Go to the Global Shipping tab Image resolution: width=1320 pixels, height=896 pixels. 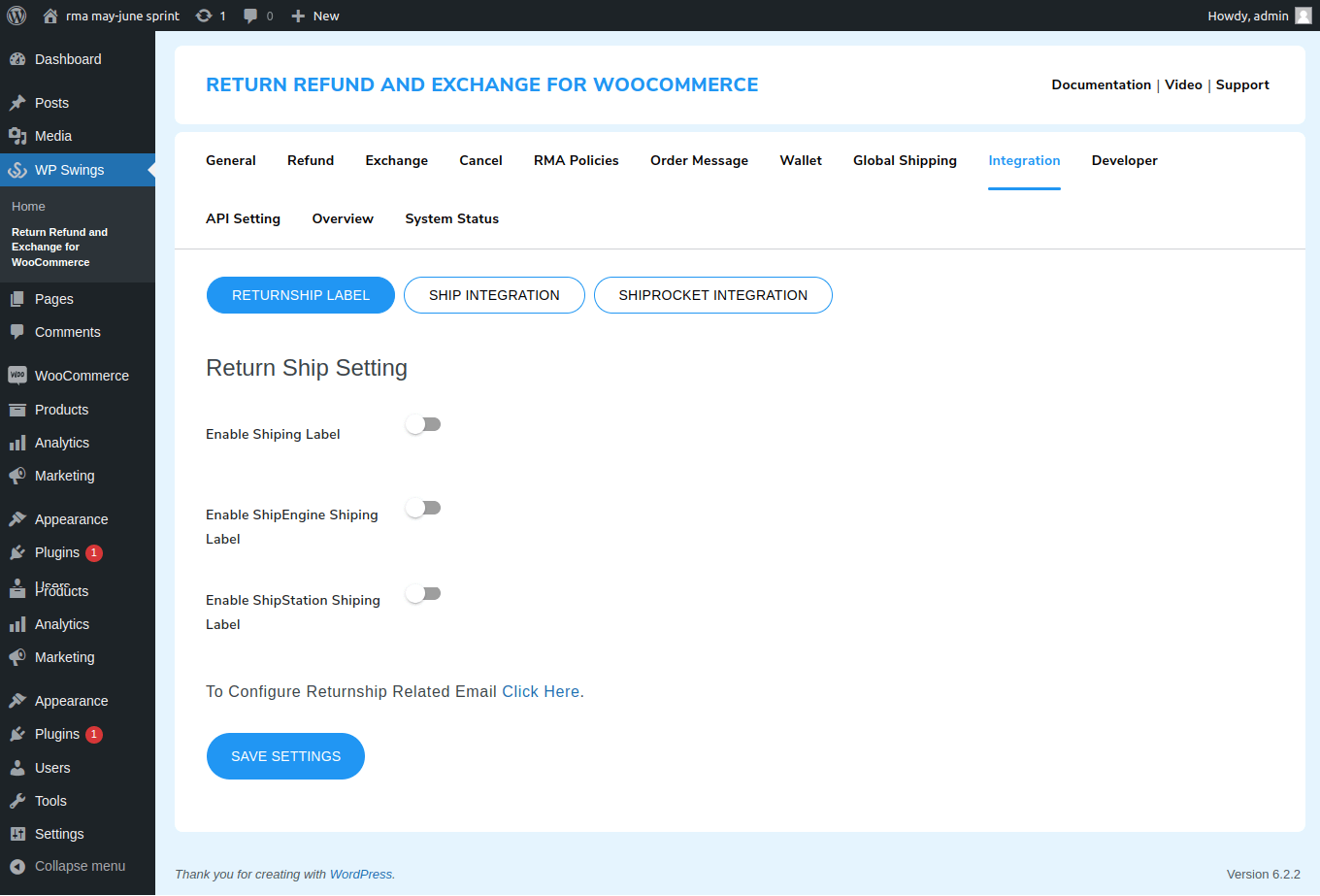point(905,160)
